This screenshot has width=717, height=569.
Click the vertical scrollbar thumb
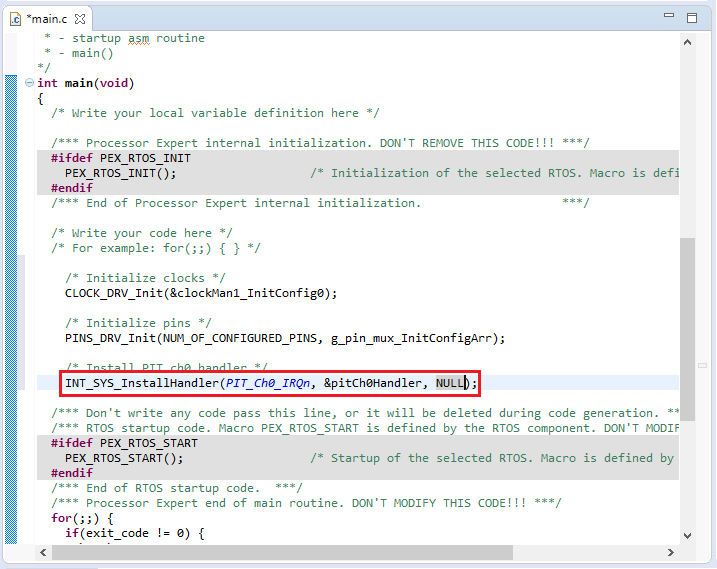687,329
